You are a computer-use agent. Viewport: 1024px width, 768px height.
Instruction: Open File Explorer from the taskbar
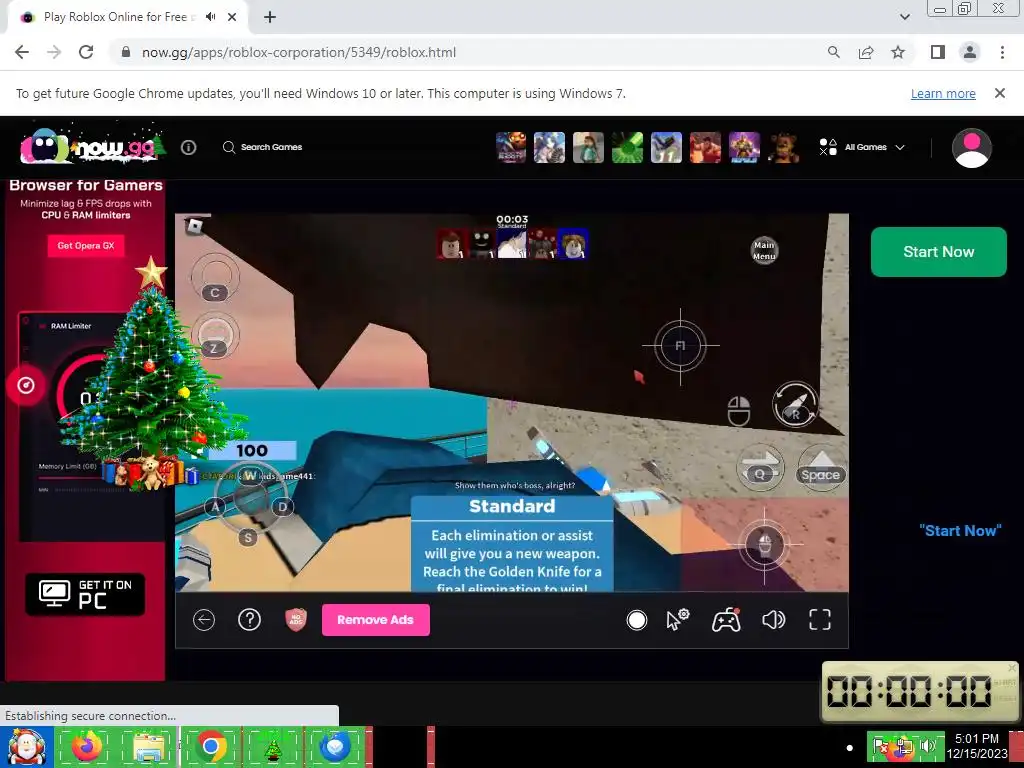pyautogui.click(x=149, y=747)
